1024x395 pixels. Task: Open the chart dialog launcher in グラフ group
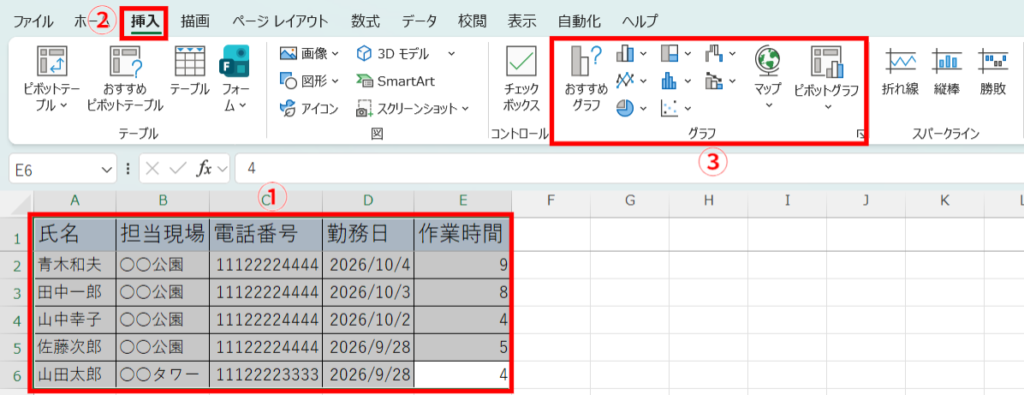861,134
